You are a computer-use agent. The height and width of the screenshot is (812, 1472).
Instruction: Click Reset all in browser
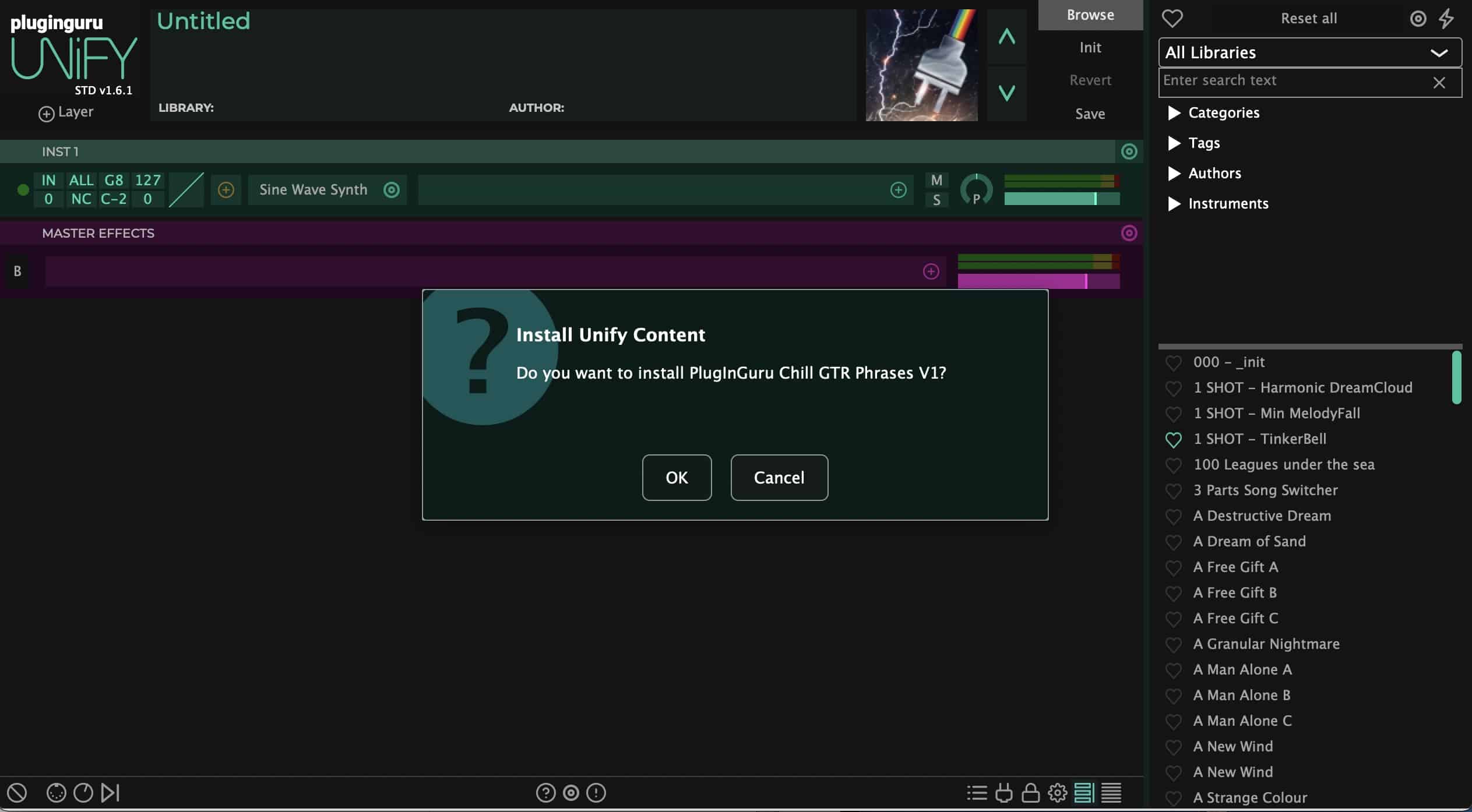click(x=1309, y=19)
